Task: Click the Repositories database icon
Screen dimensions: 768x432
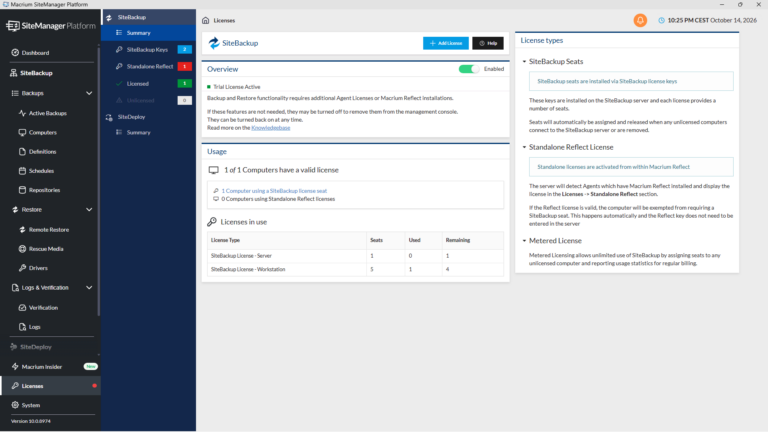Action: (22, 190)
